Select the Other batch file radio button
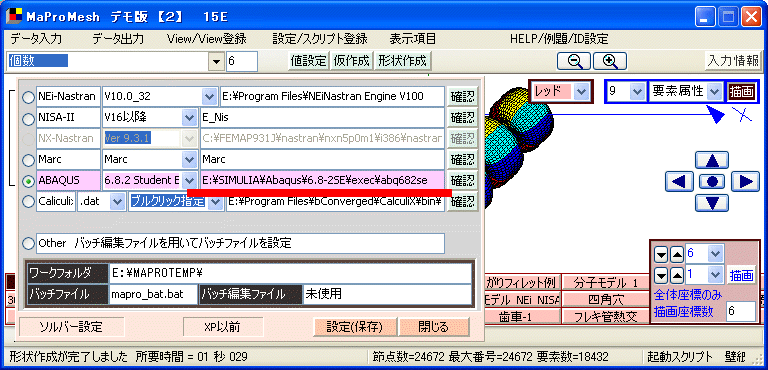This screenshot has width=768, height=370. pyautogui.click(x=28, y=243)
